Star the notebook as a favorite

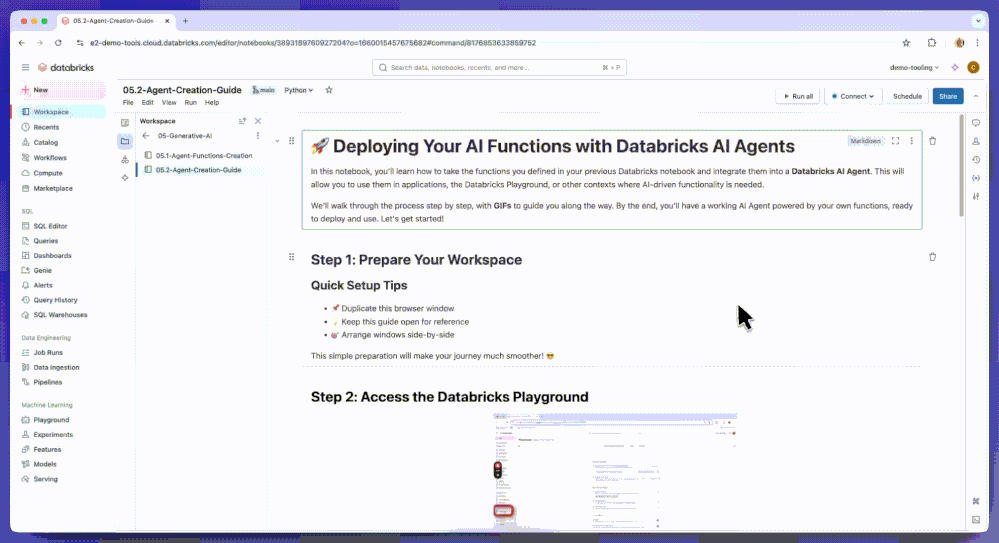(329, 90)
